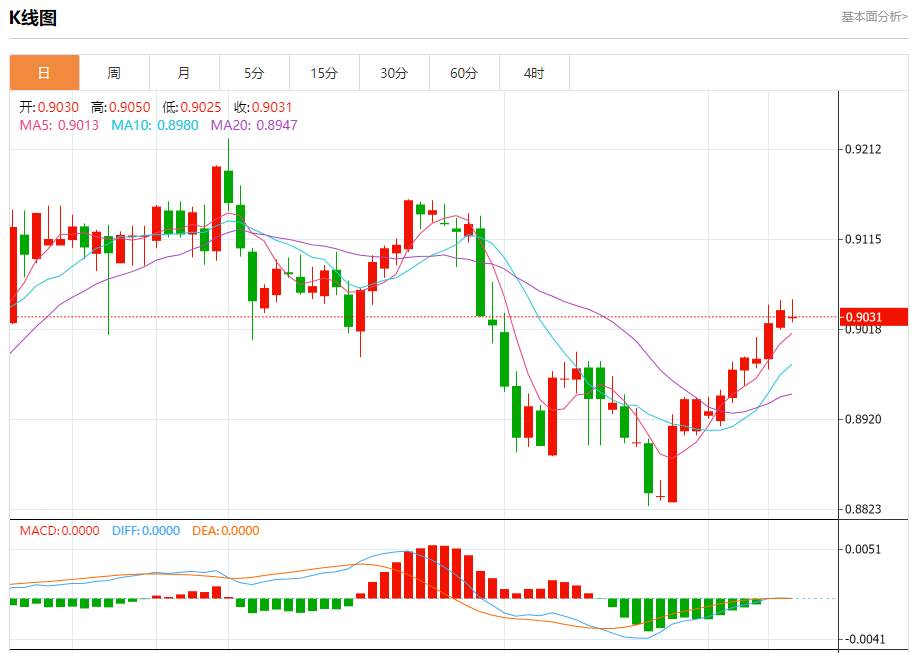
Task: Select the 日 daily chart tab
Action: click(x=44, y=73)
